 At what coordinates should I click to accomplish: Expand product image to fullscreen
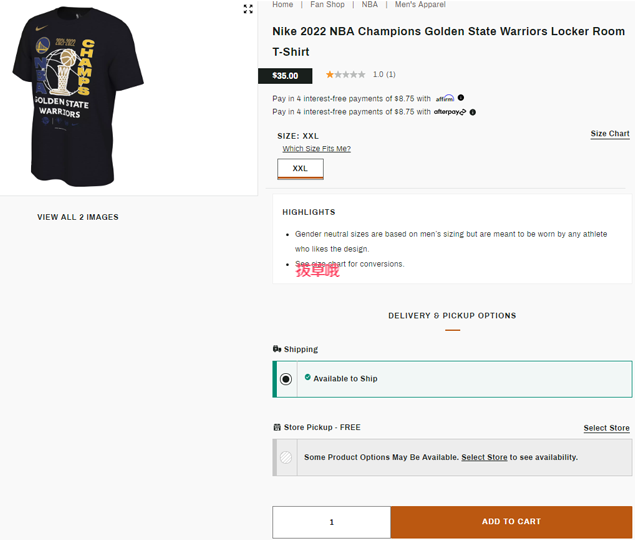pos(248,9)
